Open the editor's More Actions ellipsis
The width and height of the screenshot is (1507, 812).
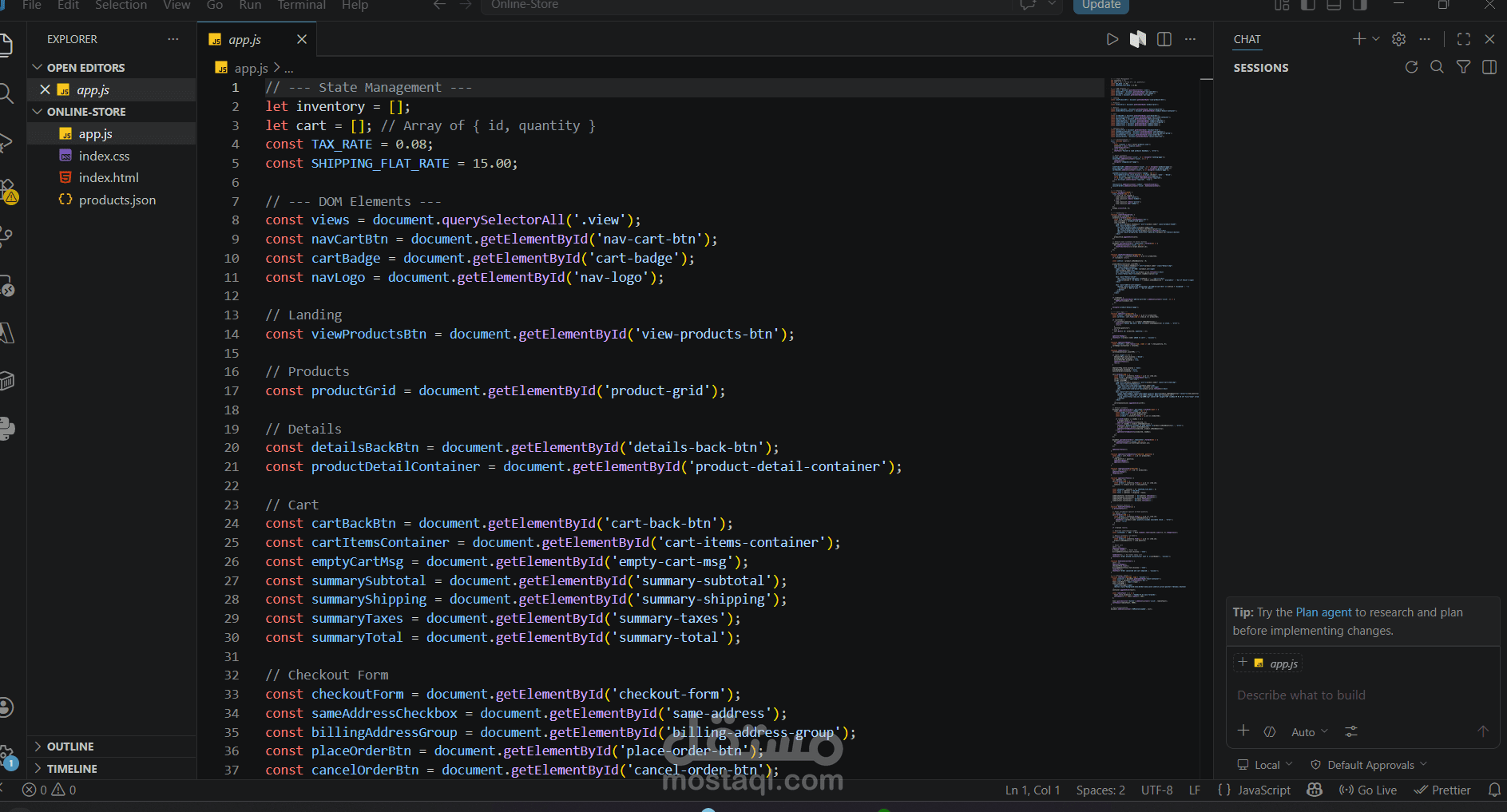[1190, 39]
